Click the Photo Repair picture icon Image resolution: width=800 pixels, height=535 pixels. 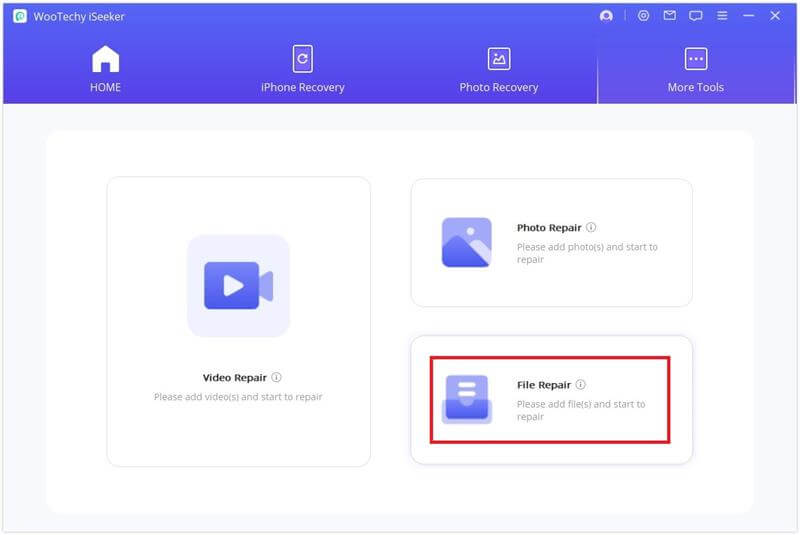(466, 242)
